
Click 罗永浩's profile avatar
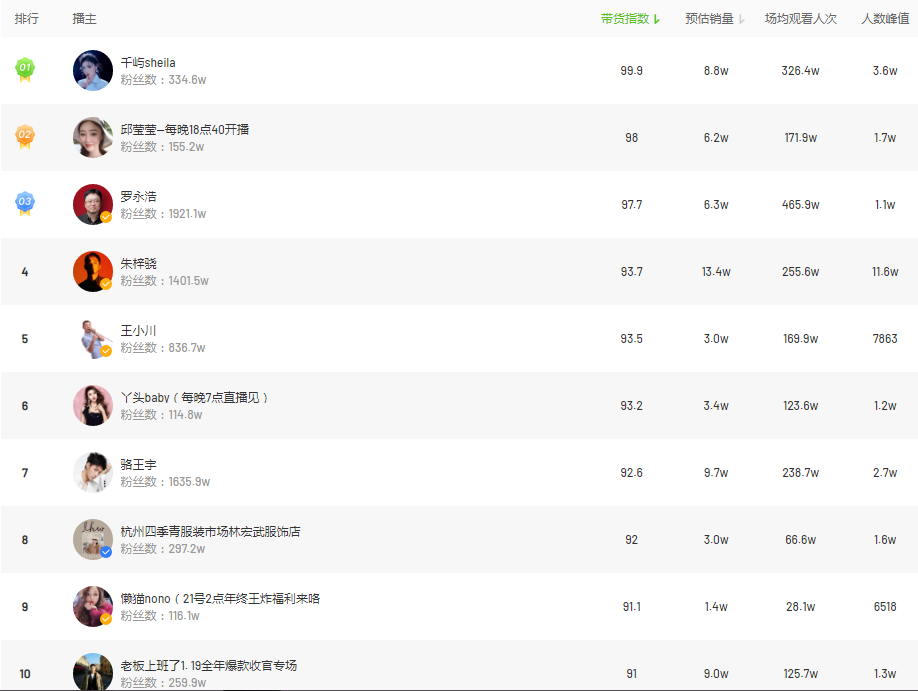point(93,204)
